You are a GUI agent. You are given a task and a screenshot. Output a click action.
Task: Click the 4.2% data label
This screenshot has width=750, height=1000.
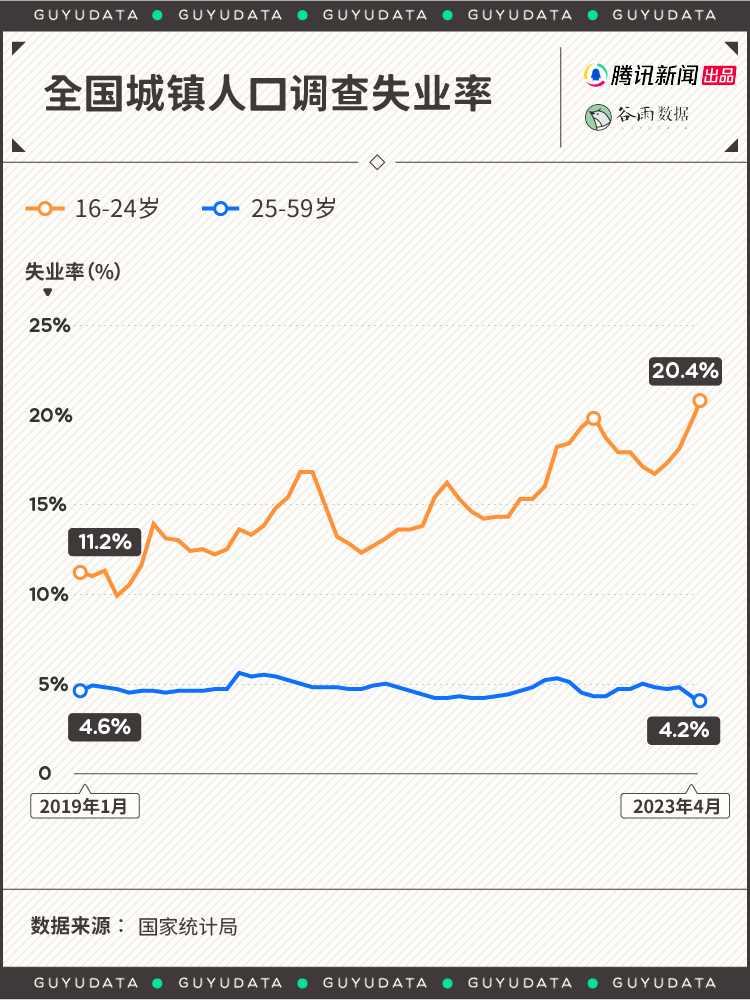684,730
